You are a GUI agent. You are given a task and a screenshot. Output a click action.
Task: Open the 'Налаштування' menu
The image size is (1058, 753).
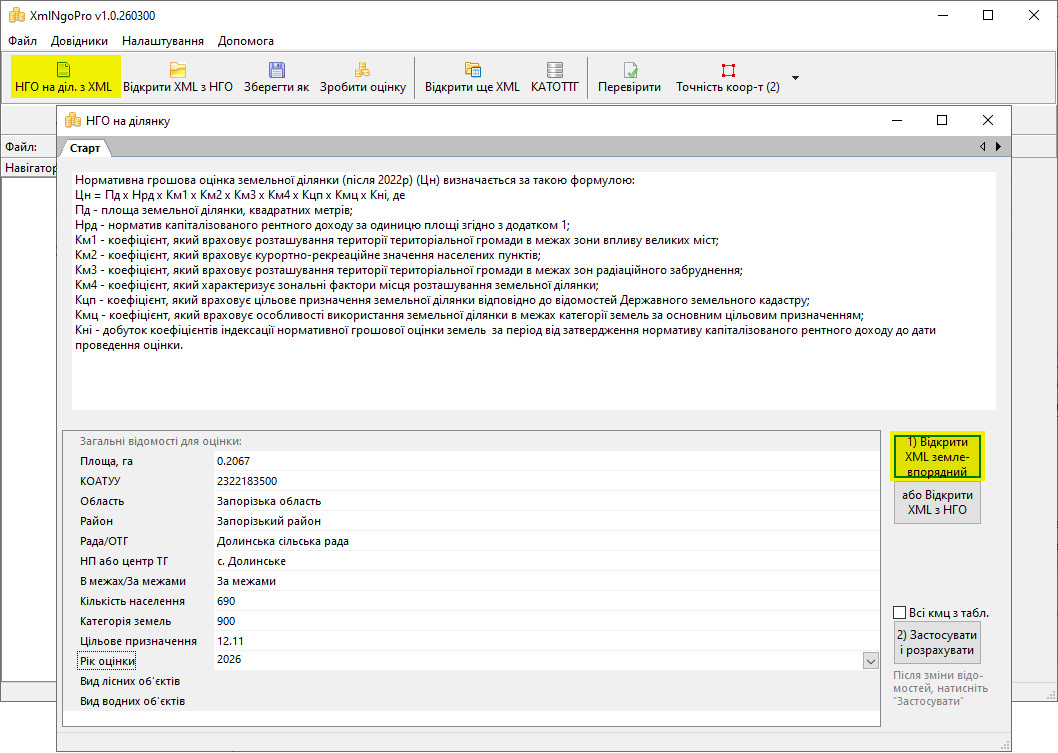point(162,41)
